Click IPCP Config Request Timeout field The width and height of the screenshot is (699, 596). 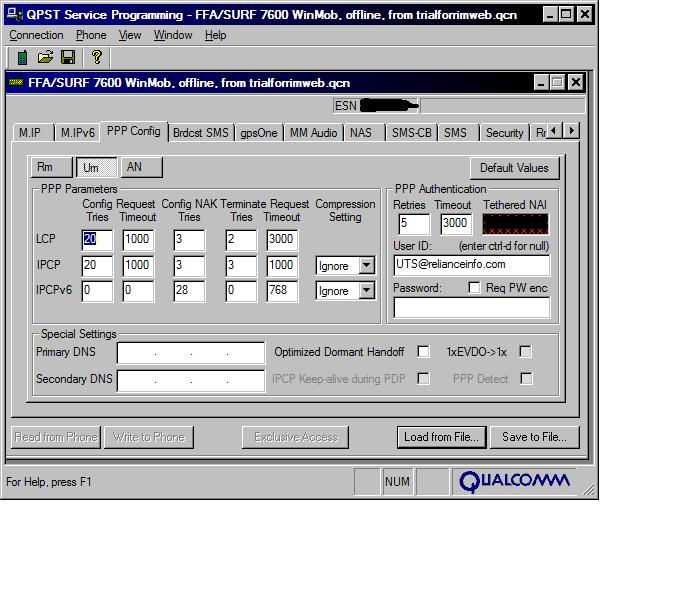(138, 266)
